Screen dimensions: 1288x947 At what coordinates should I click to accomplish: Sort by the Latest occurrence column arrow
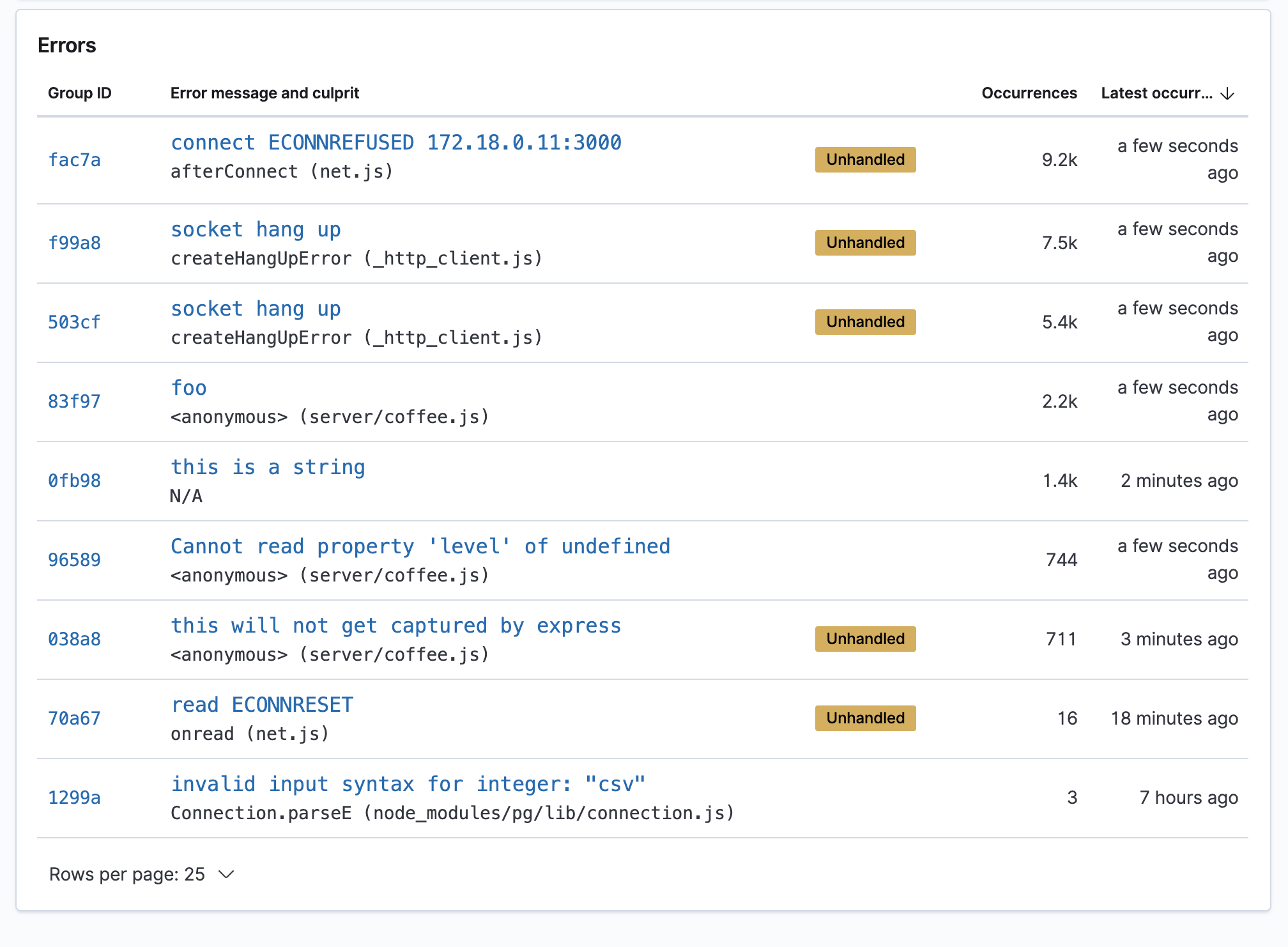click(x=1227, y=93)
